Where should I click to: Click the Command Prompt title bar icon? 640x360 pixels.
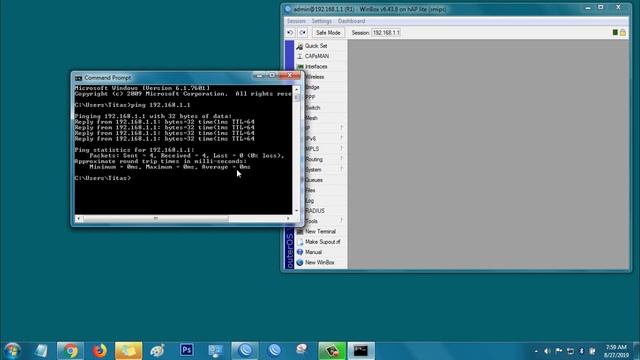click(78, 78)
